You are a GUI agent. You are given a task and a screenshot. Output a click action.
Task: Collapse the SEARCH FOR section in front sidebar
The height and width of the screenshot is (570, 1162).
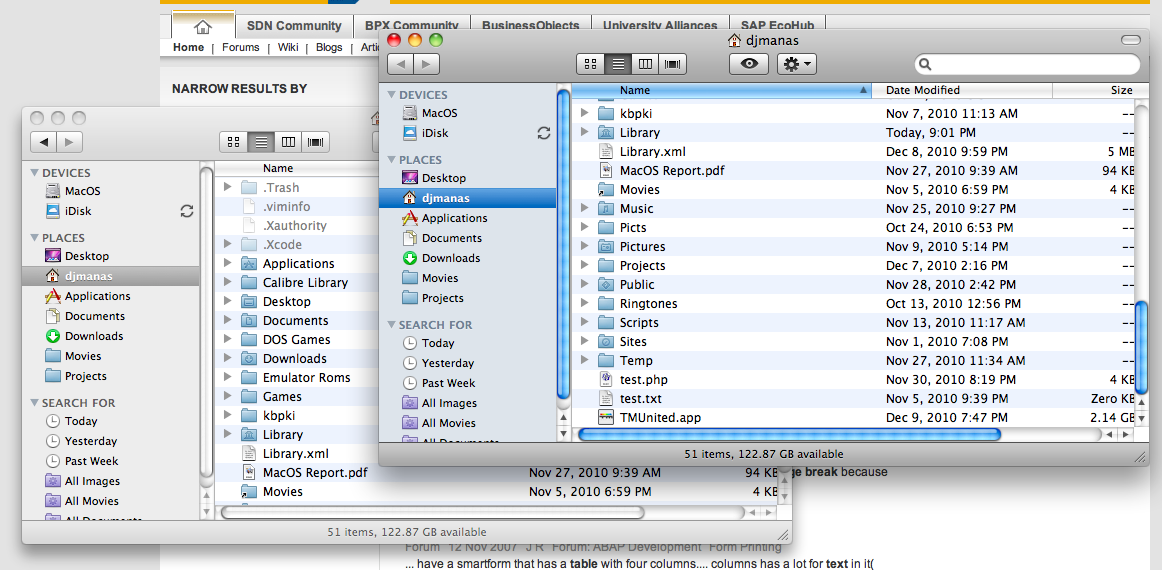(x=390, y=325)
